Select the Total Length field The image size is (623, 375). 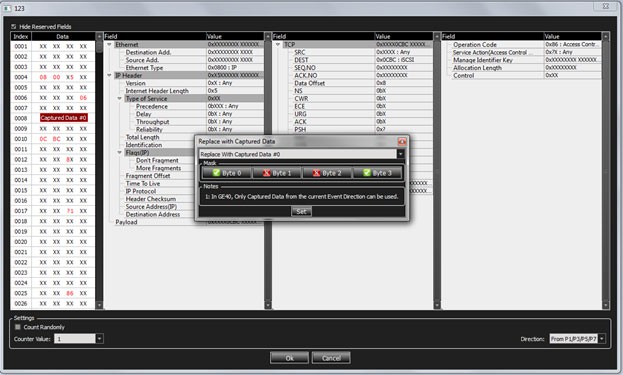coord(142,137)
